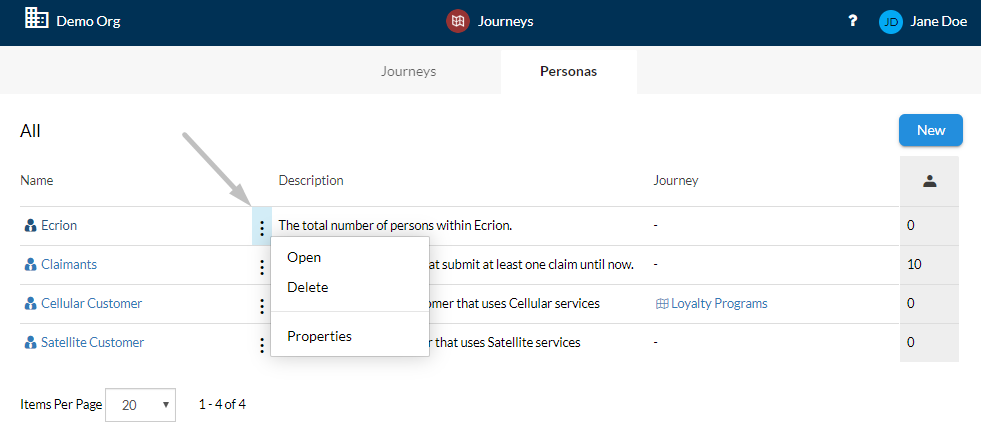Open the Items Per Page dropdown
The image size is (981, 442).
pos(141,405)
